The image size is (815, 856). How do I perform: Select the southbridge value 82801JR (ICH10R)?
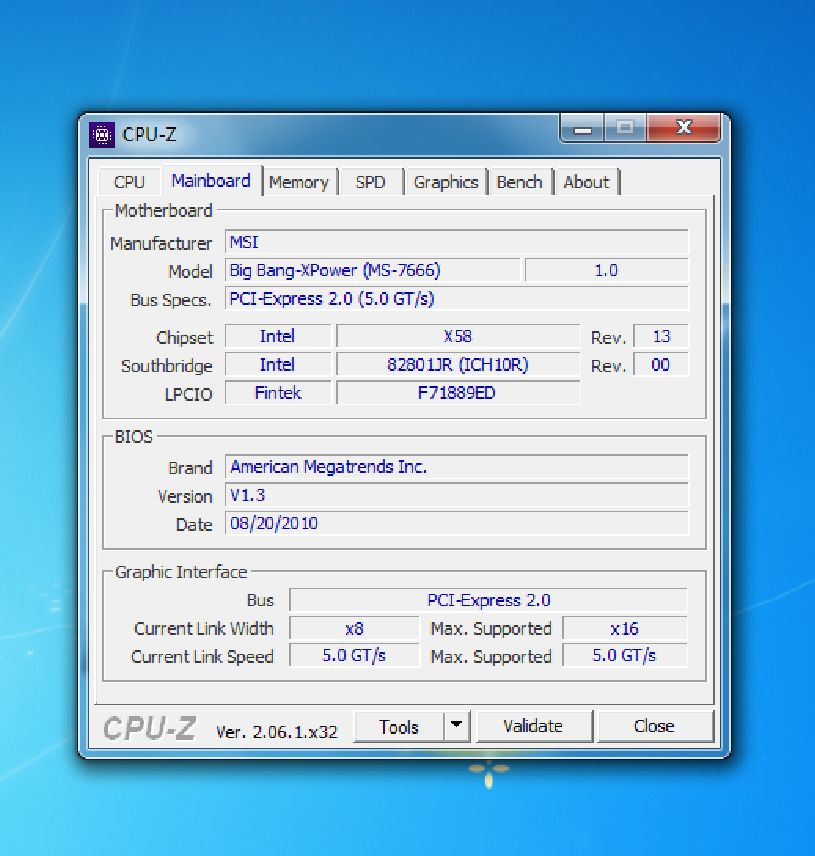(x=458, y=365)
